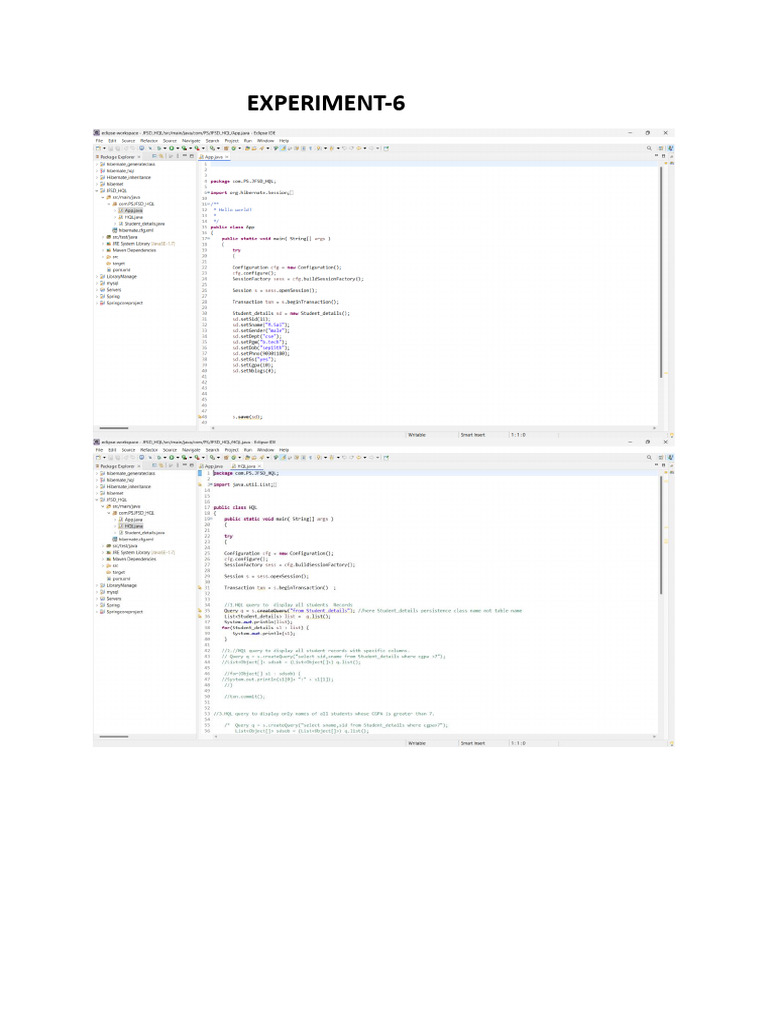Click Collapse All in the HQL.java window's Package Explorer

(x=153, y=466)
